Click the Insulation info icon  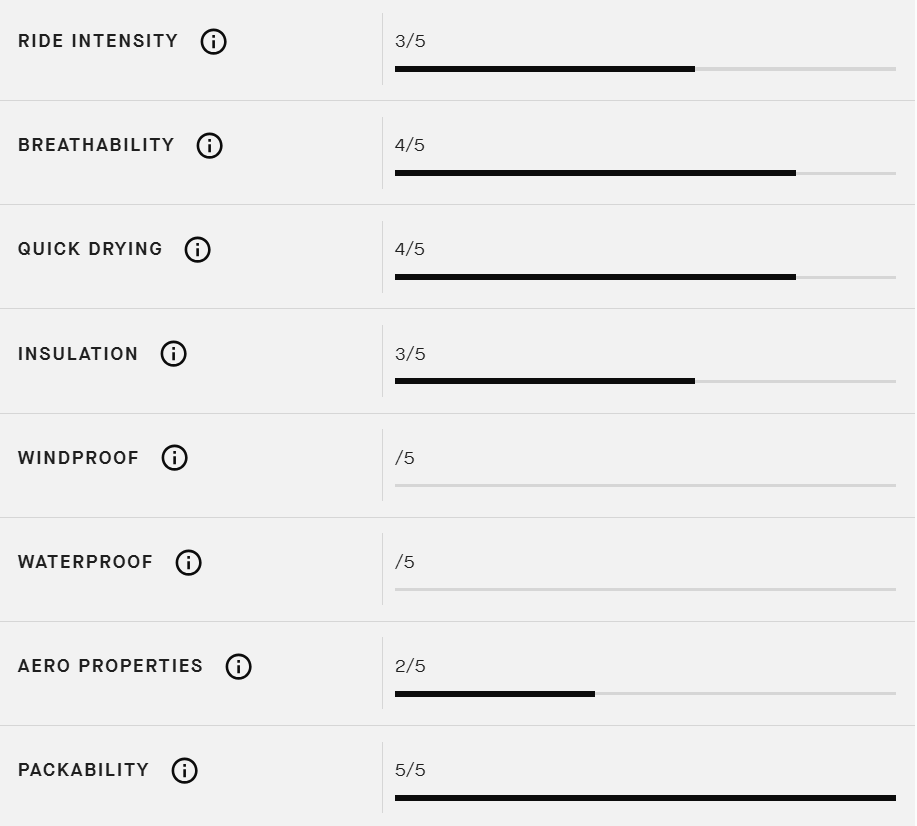(x=174, y=353)
